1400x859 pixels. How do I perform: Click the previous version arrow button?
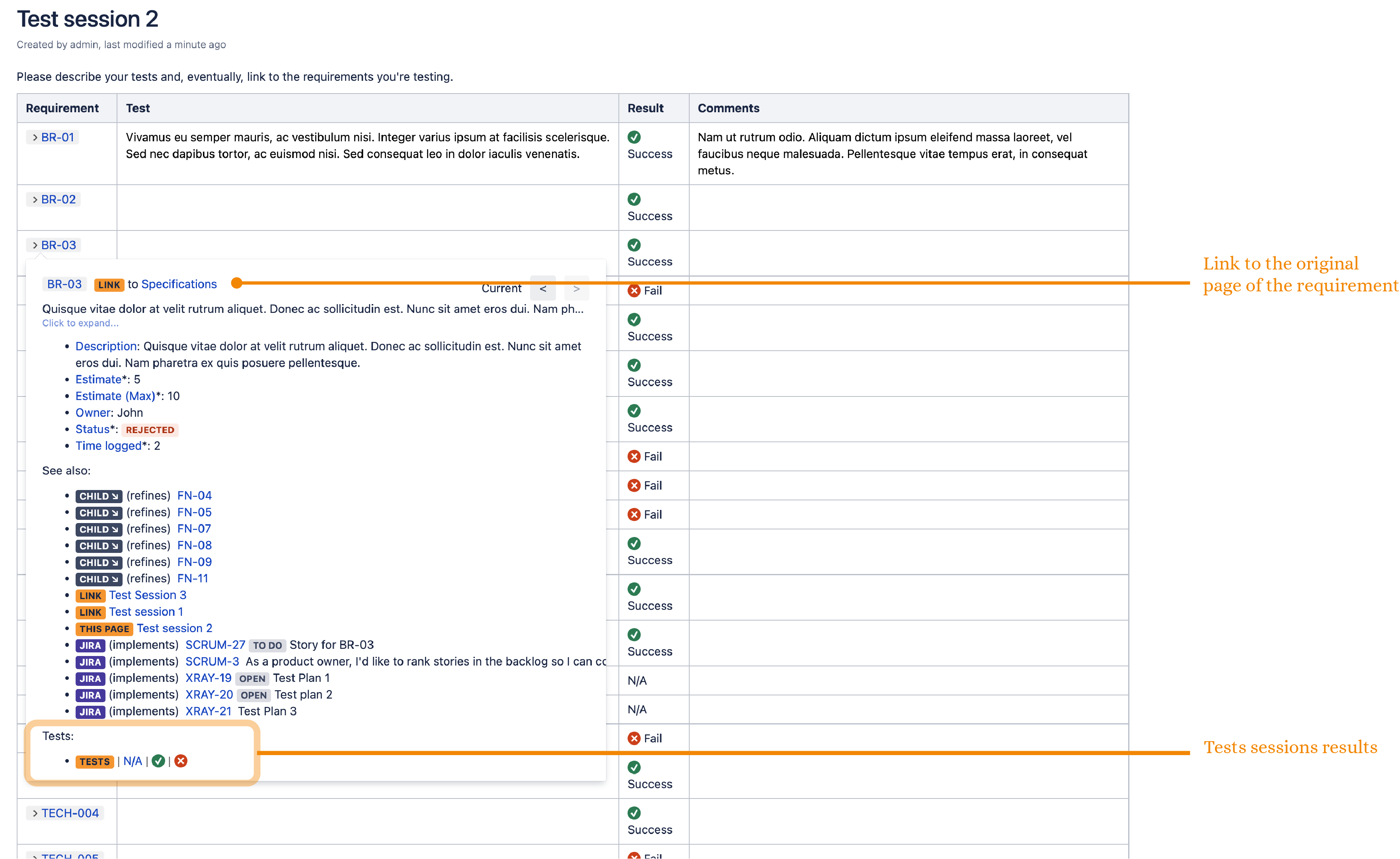543,289
